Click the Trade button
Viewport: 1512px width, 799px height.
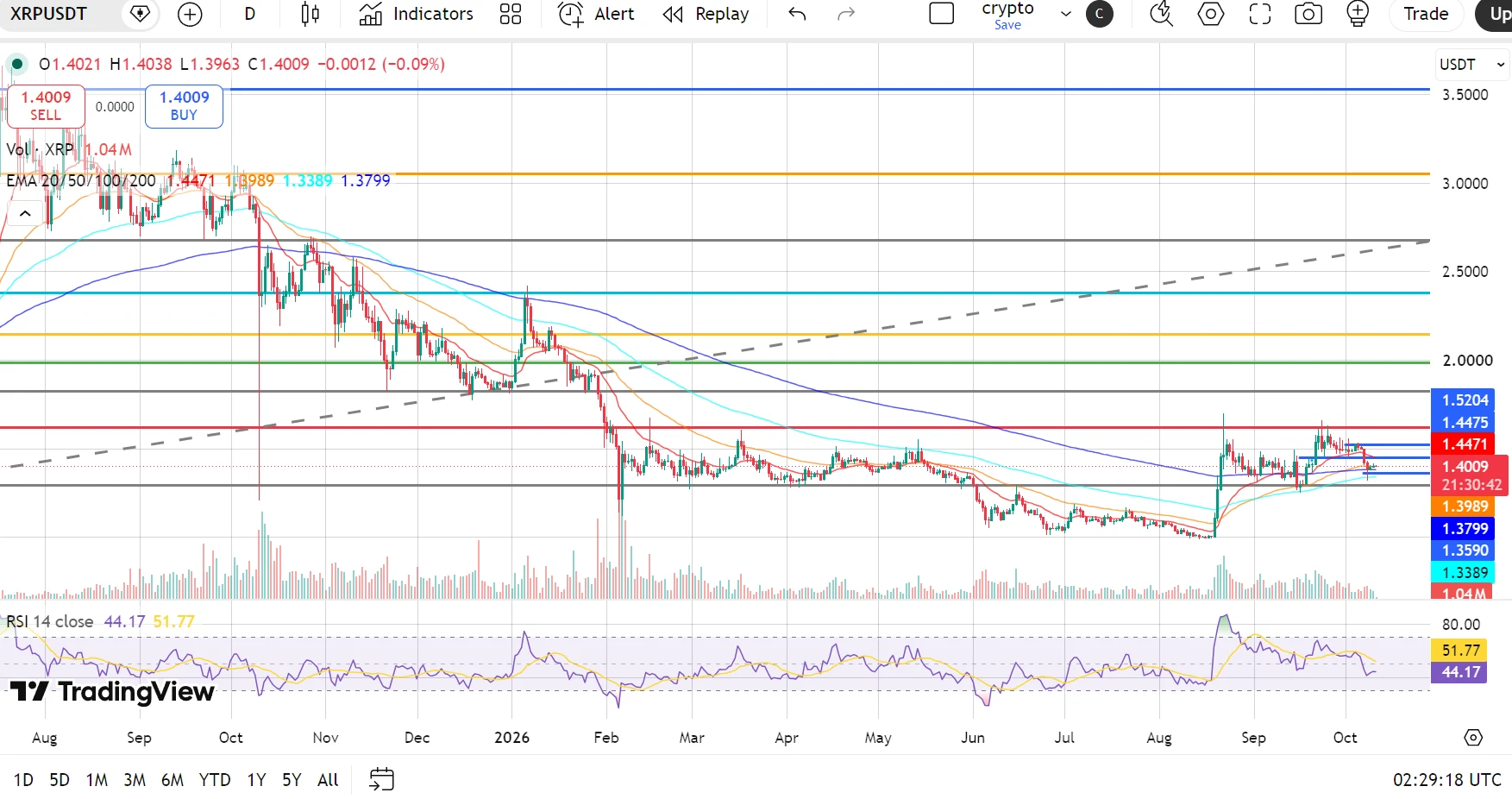(x=1427, y=14)
